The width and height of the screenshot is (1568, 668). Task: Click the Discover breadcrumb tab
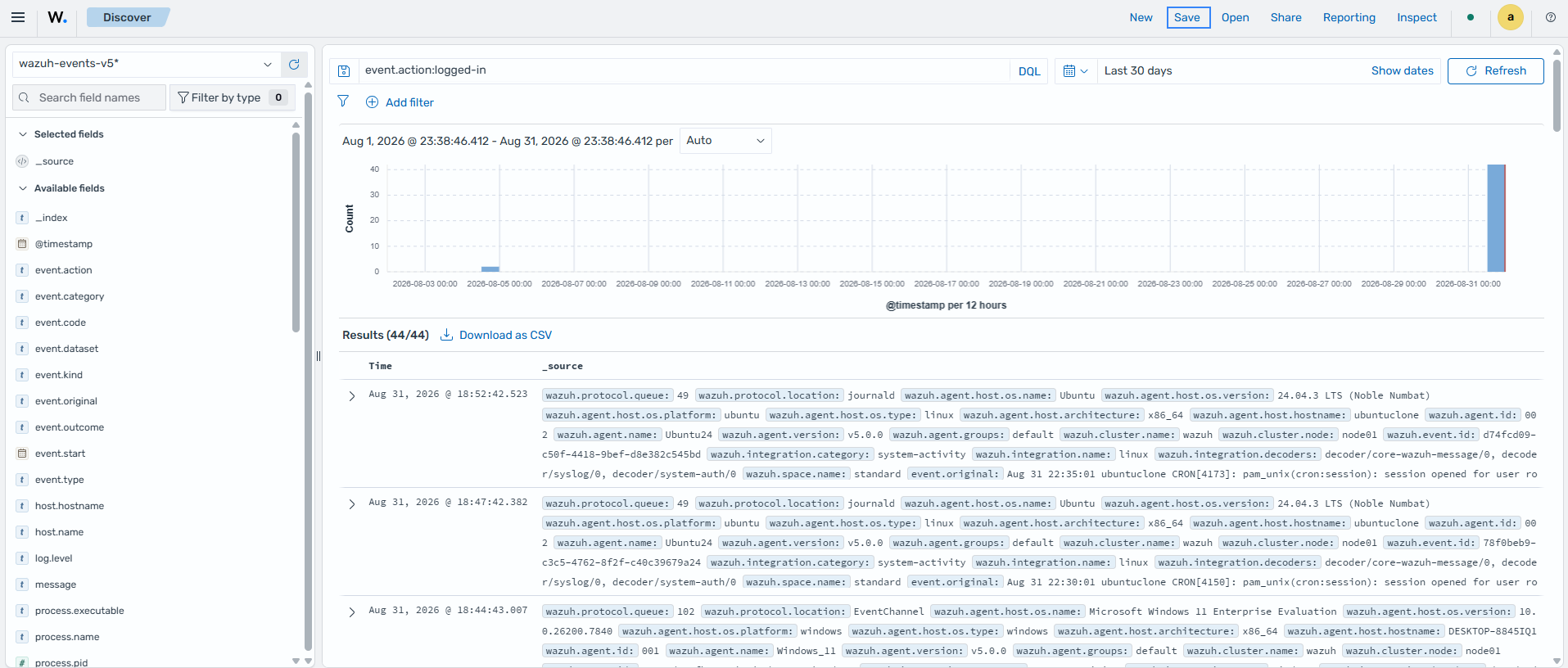pos(127,17)
